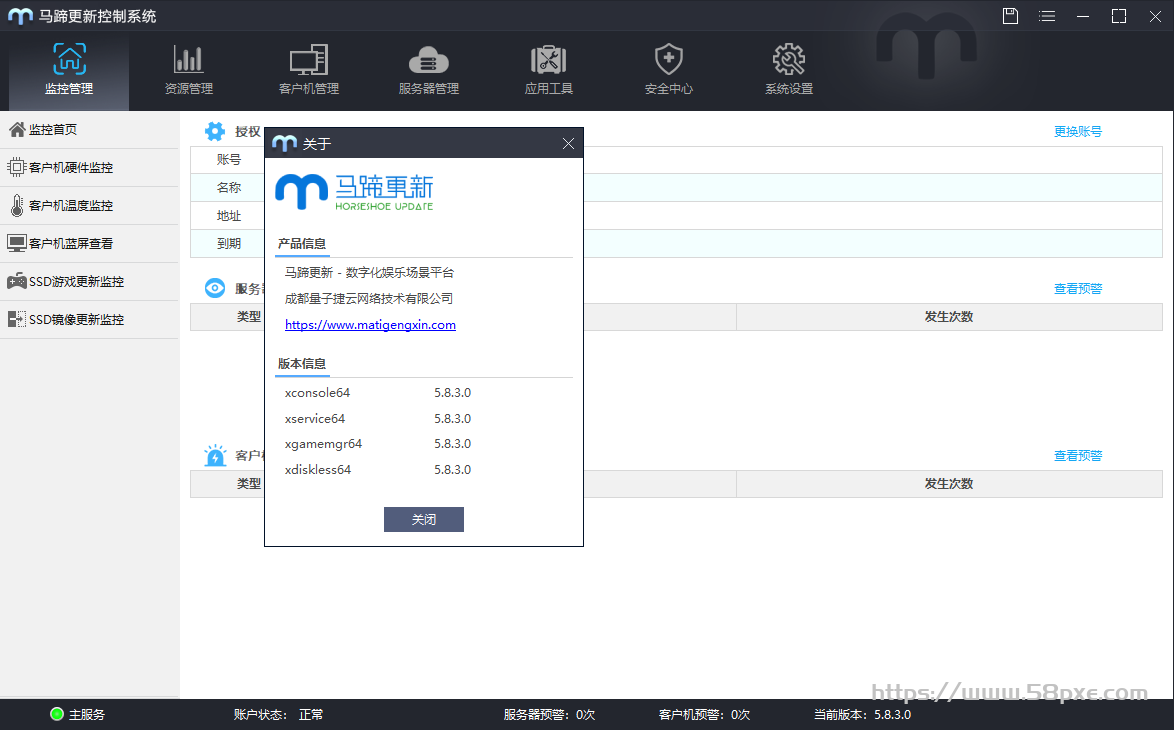Click the green 主服务 status indicator

pos(57,714)
